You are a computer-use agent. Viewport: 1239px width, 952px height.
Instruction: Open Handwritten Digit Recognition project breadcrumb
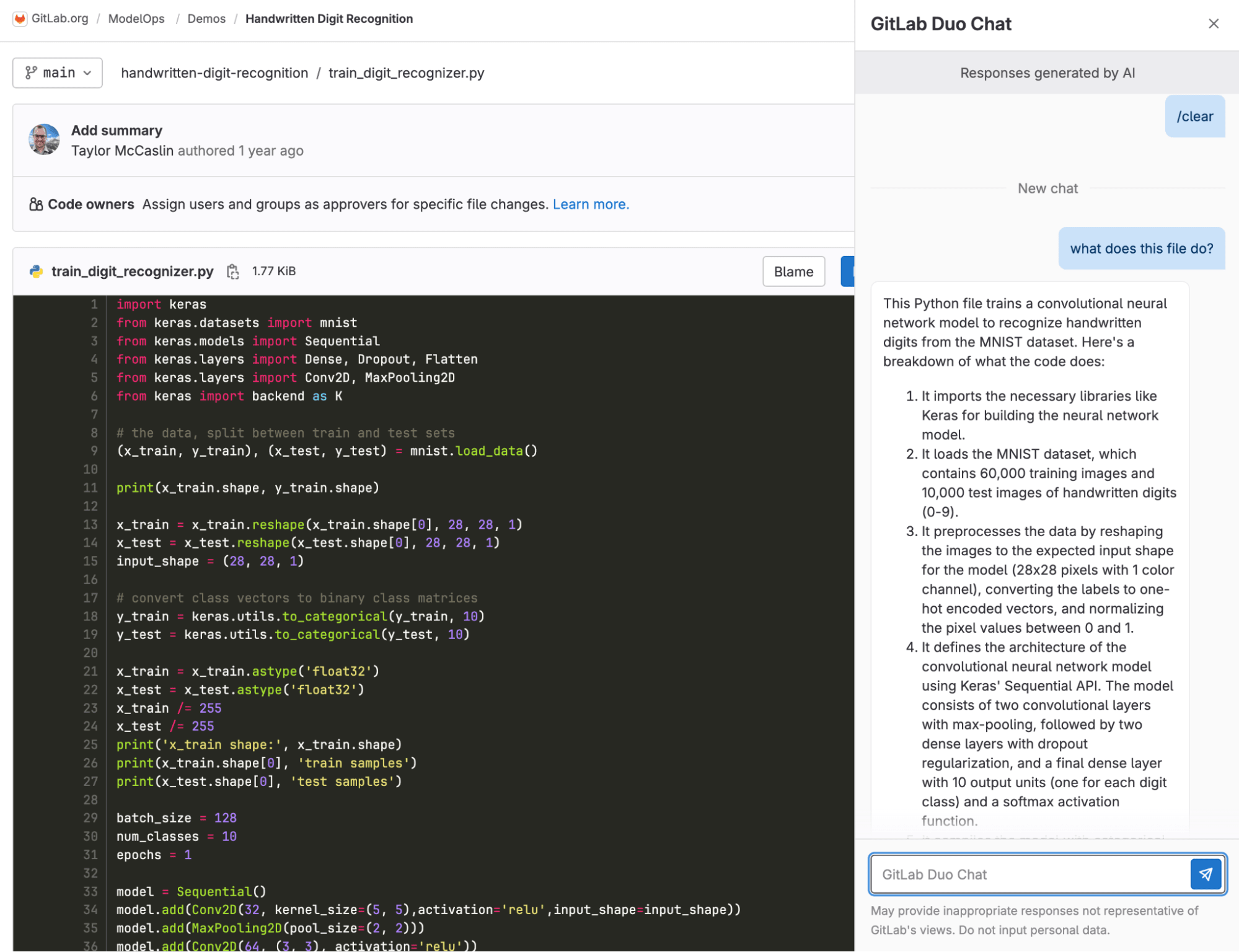coord(329,19)
